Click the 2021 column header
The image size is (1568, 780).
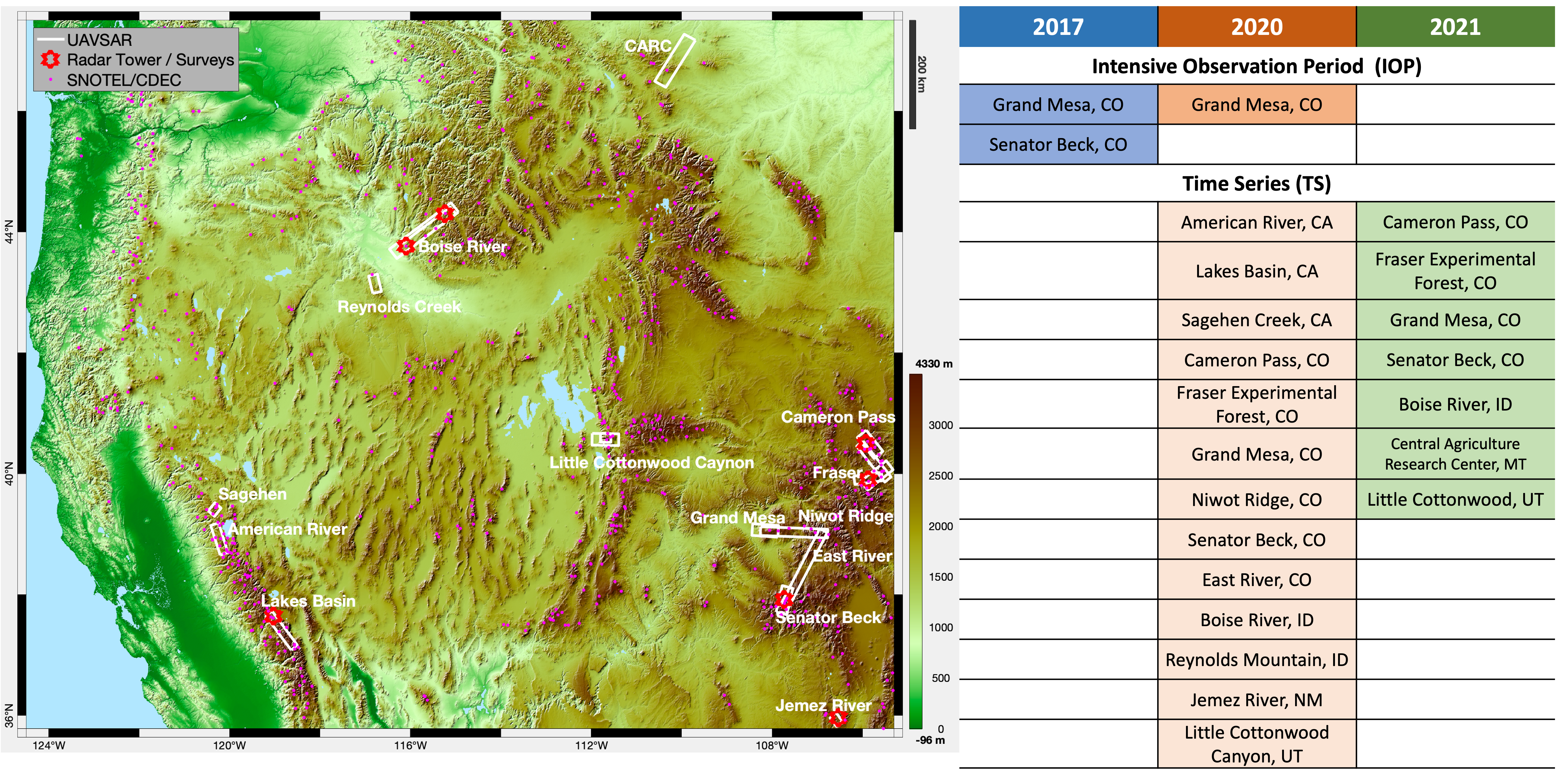(1455, 27)
